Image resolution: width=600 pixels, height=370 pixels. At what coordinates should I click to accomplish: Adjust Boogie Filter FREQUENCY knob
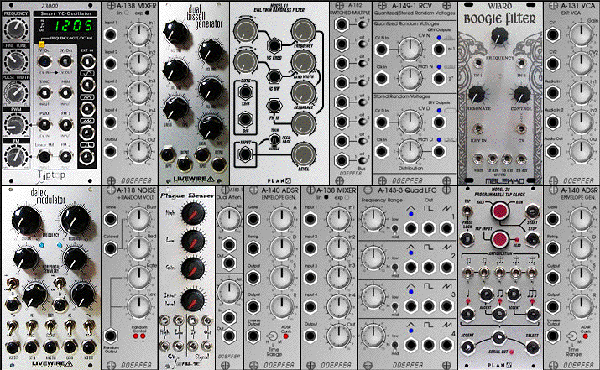pos(499,36)
